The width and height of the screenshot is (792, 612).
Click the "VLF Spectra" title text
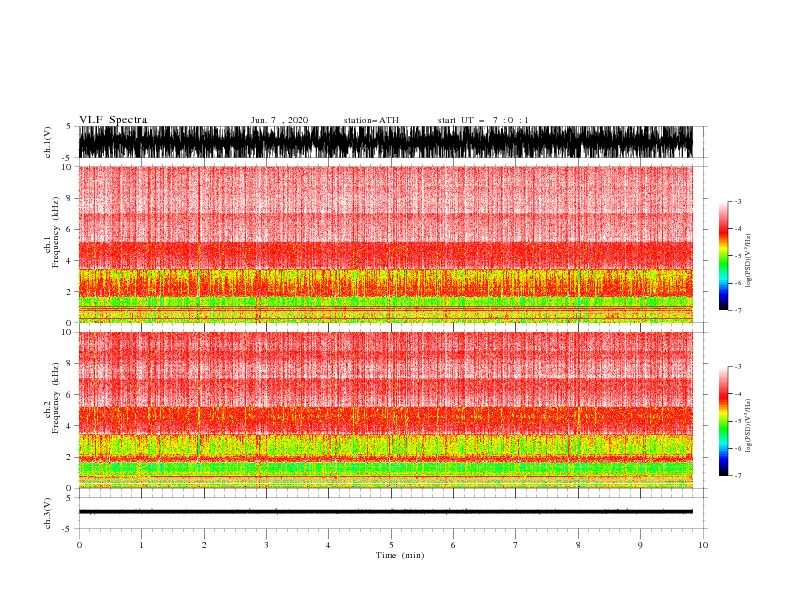tap(113, 120)
